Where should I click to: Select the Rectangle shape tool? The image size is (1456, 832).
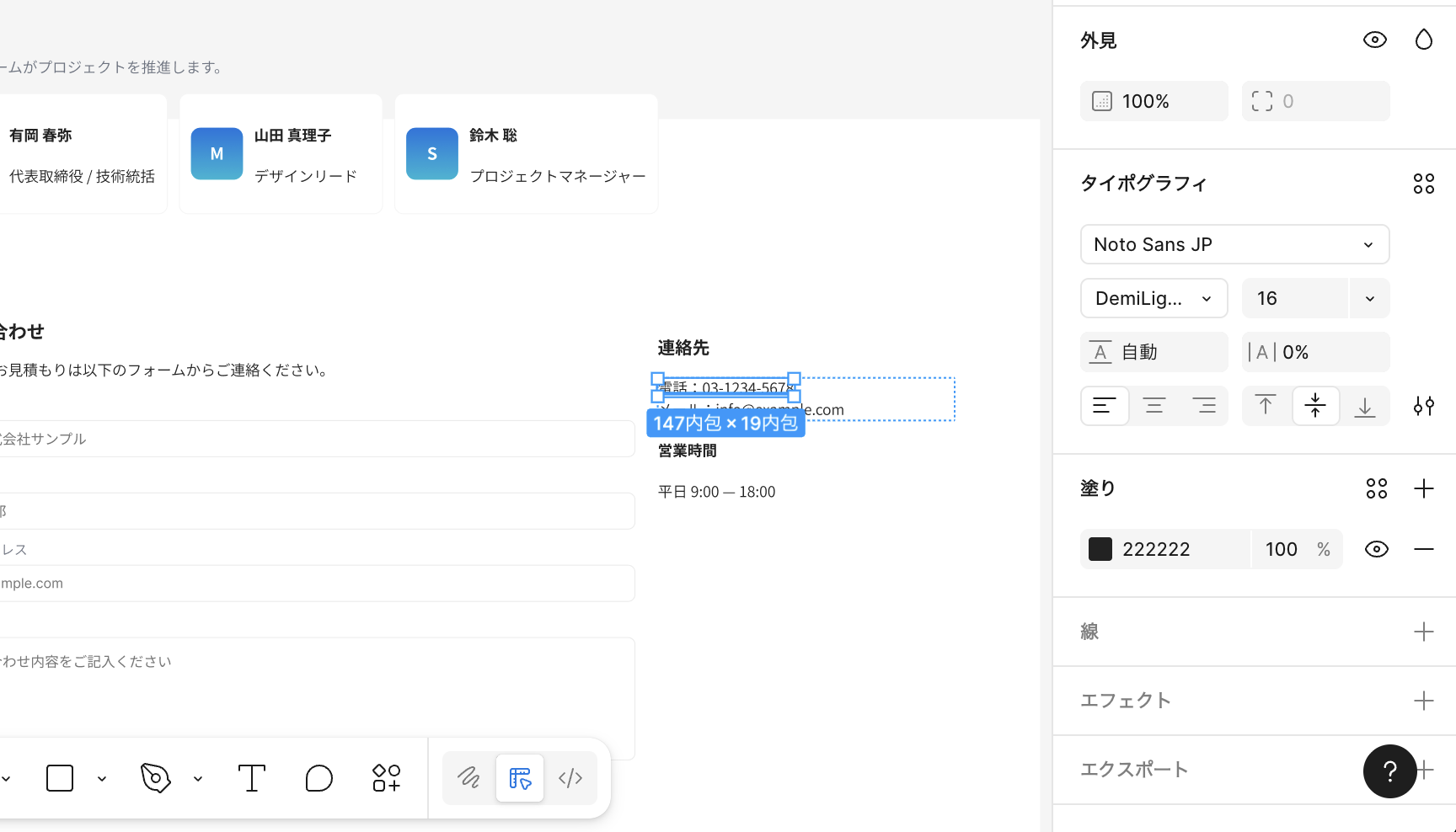[60, 778]
